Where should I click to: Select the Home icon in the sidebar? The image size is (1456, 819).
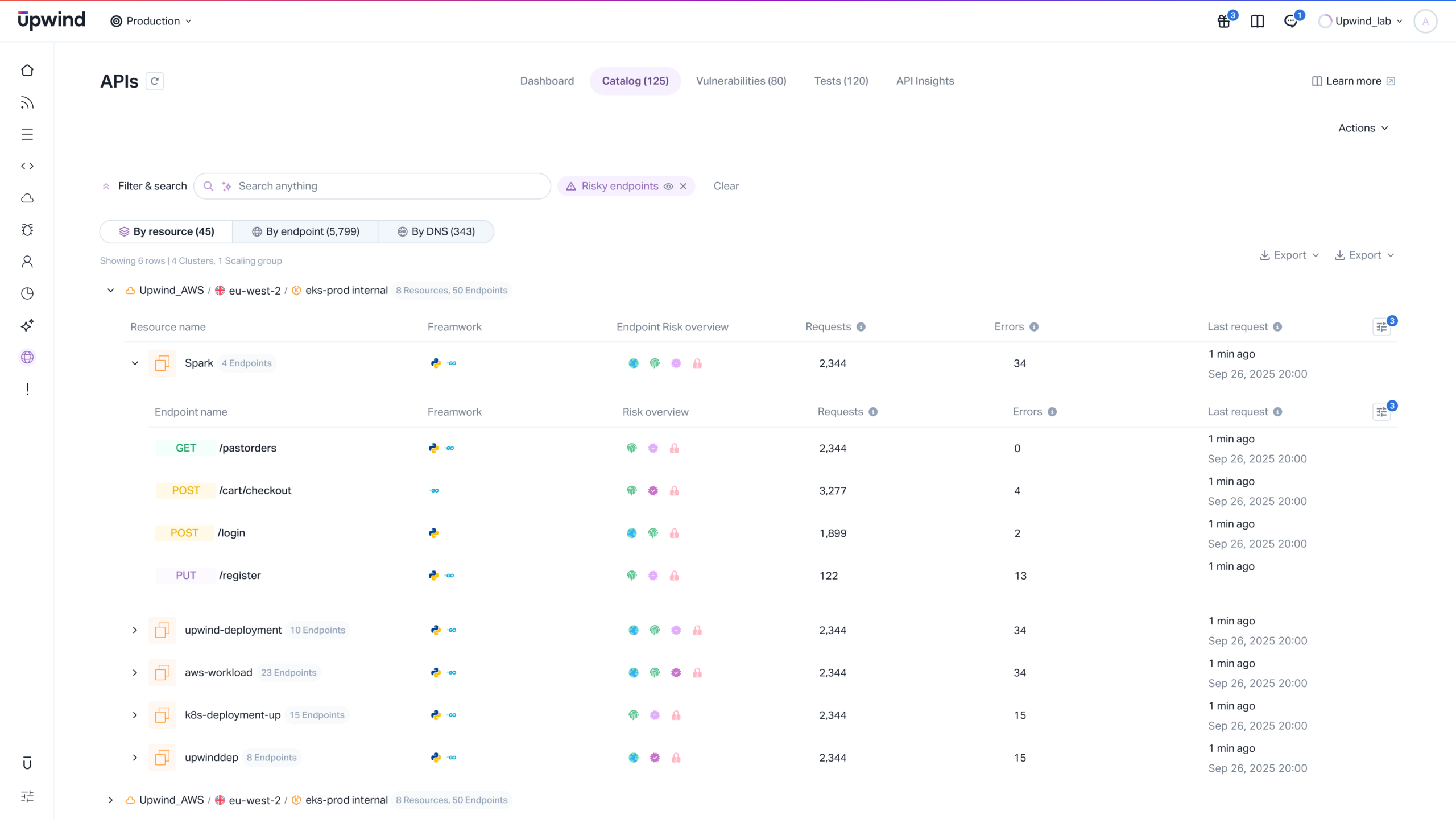pyautogui.click(x=27, y=70)
